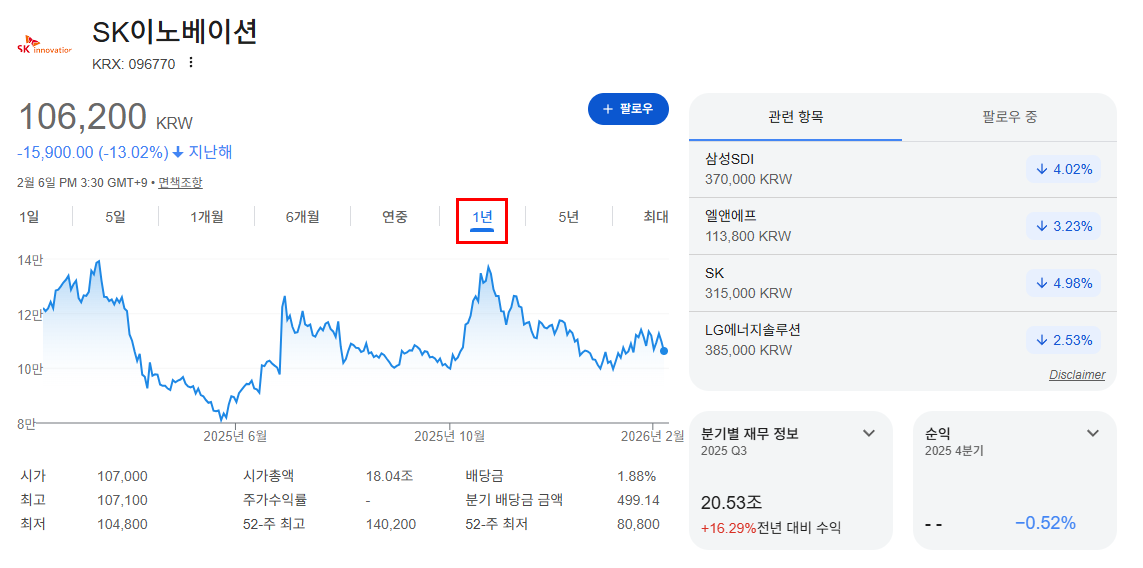
Task: Click the 배당금 value 1.88%
Action: point(636,477)
